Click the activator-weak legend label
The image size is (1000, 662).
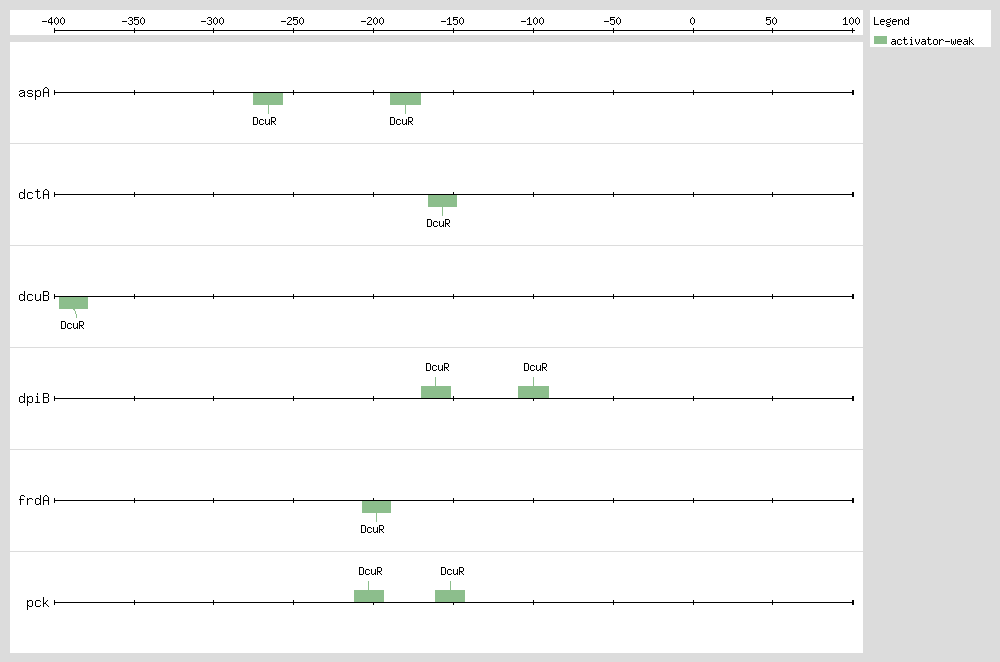(x=932, y=41)
